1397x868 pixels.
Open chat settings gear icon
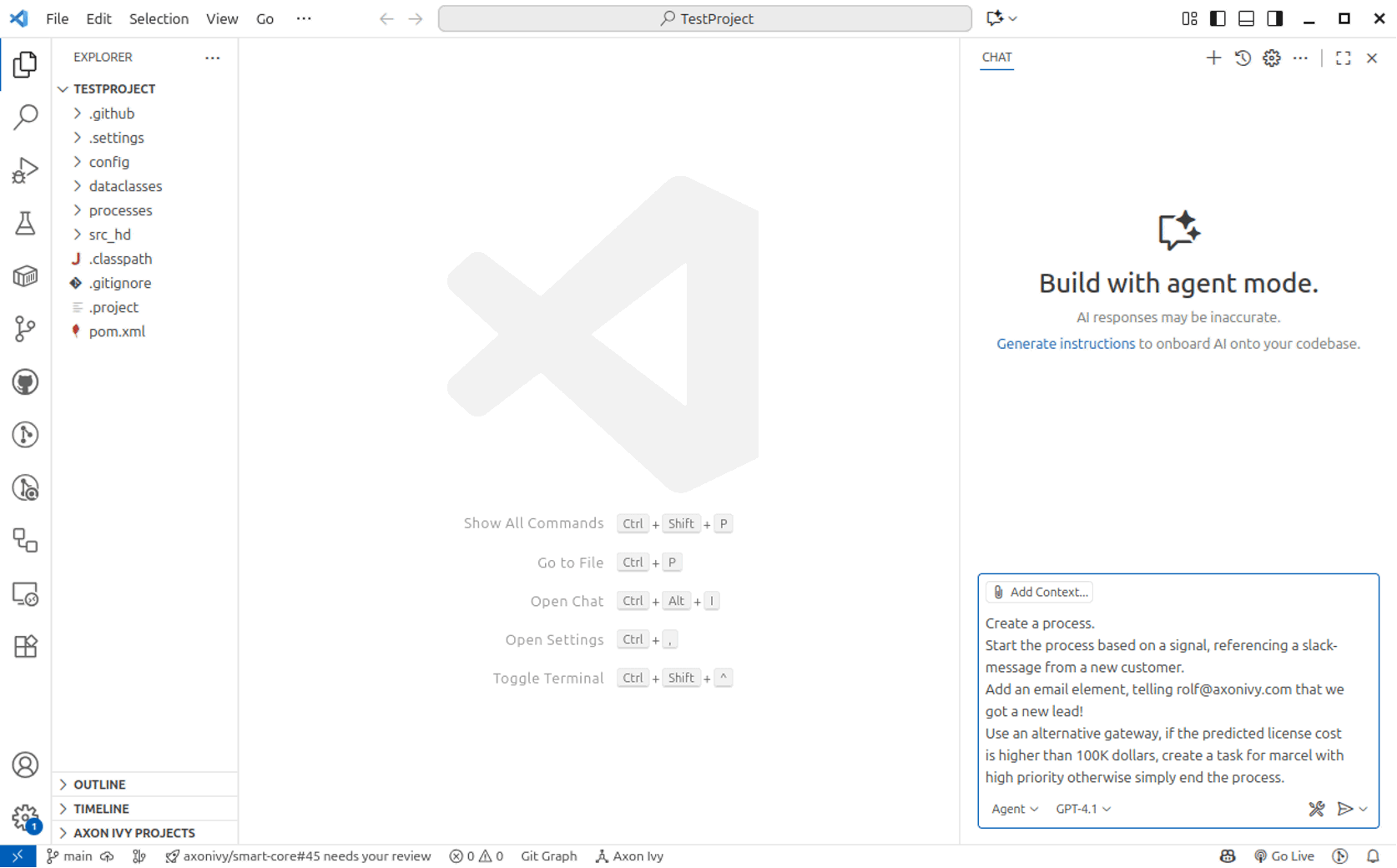pyautogui.click(x=1272, y=58)
